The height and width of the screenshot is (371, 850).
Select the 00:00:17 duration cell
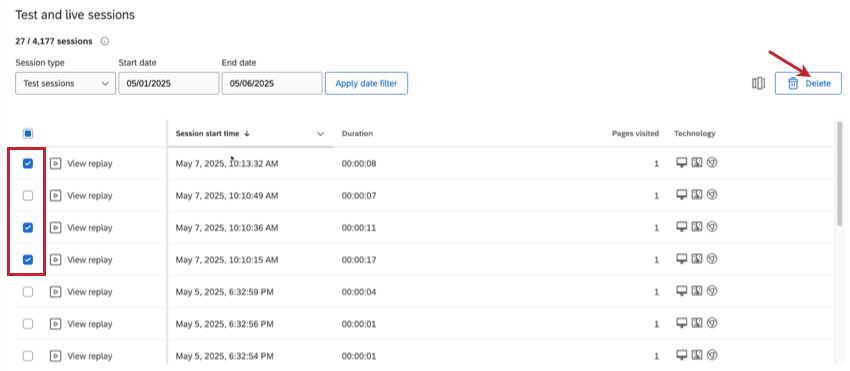point(359,260)
